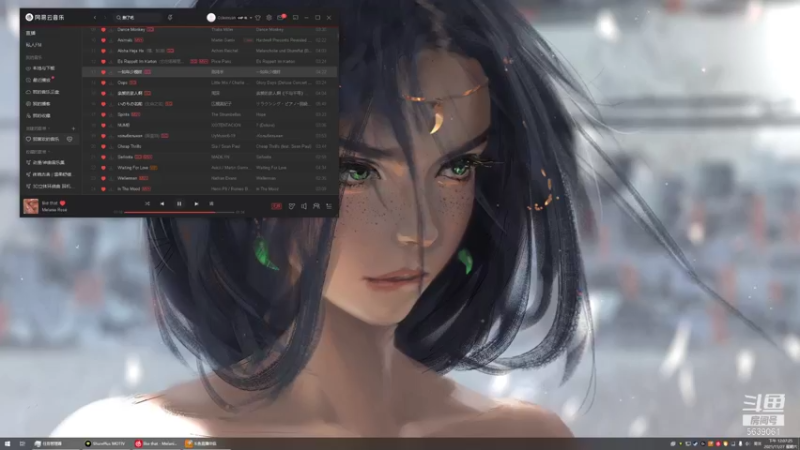Select the song Animals
Image resolution: width=800 pixels, height=450 pixels.
pos(124,40)
